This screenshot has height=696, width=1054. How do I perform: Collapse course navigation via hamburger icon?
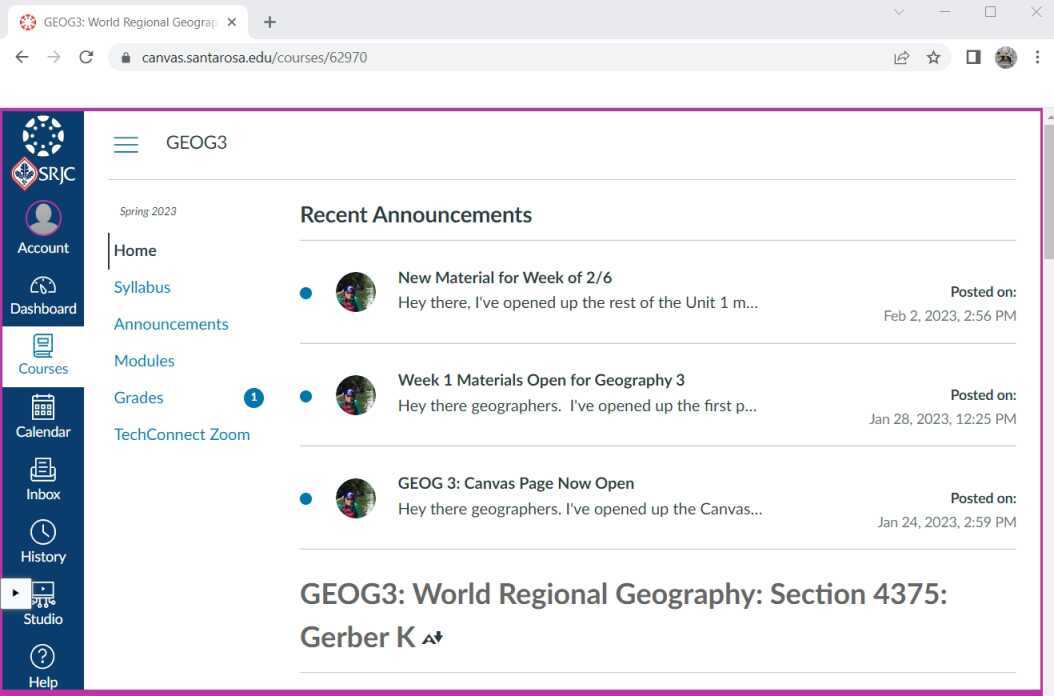(126, 144)
